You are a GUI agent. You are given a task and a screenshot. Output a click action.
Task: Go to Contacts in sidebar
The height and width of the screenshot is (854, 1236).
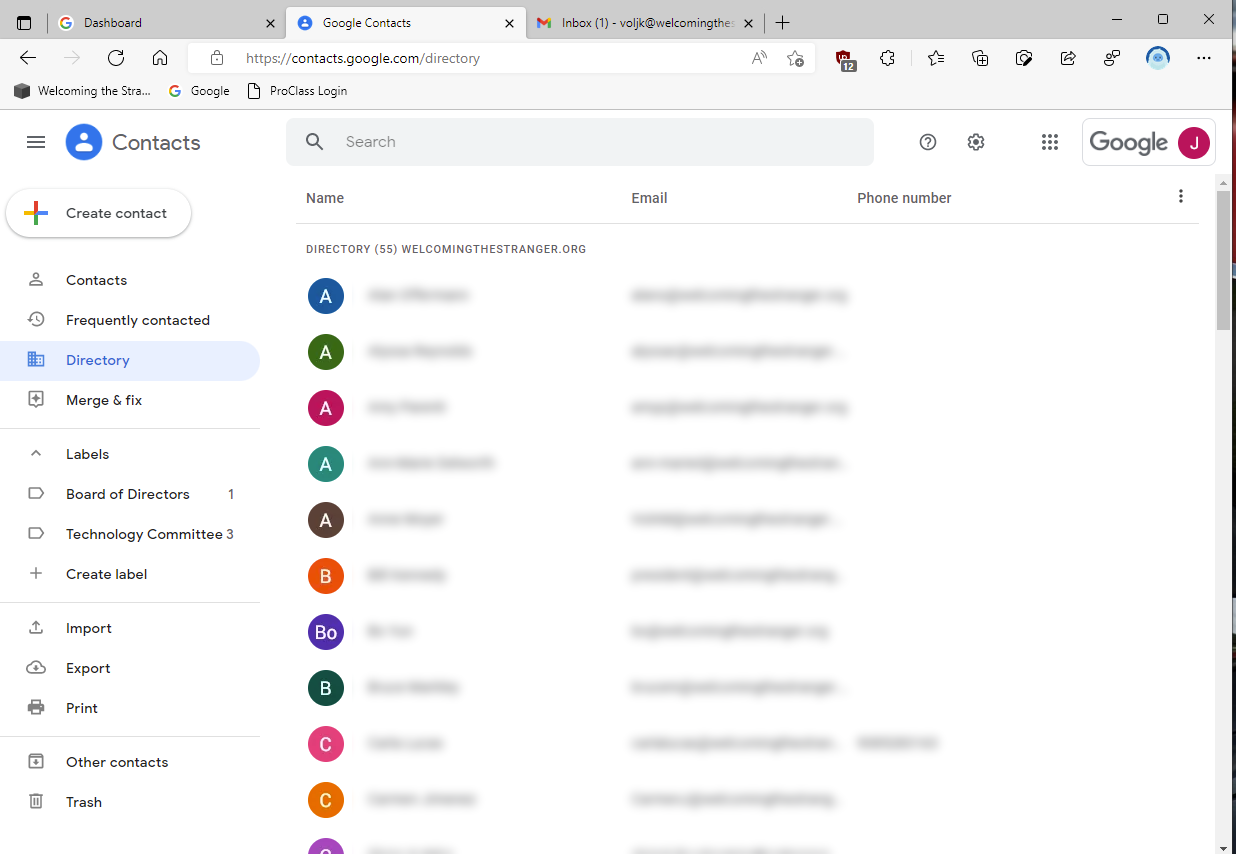point(96,280)
